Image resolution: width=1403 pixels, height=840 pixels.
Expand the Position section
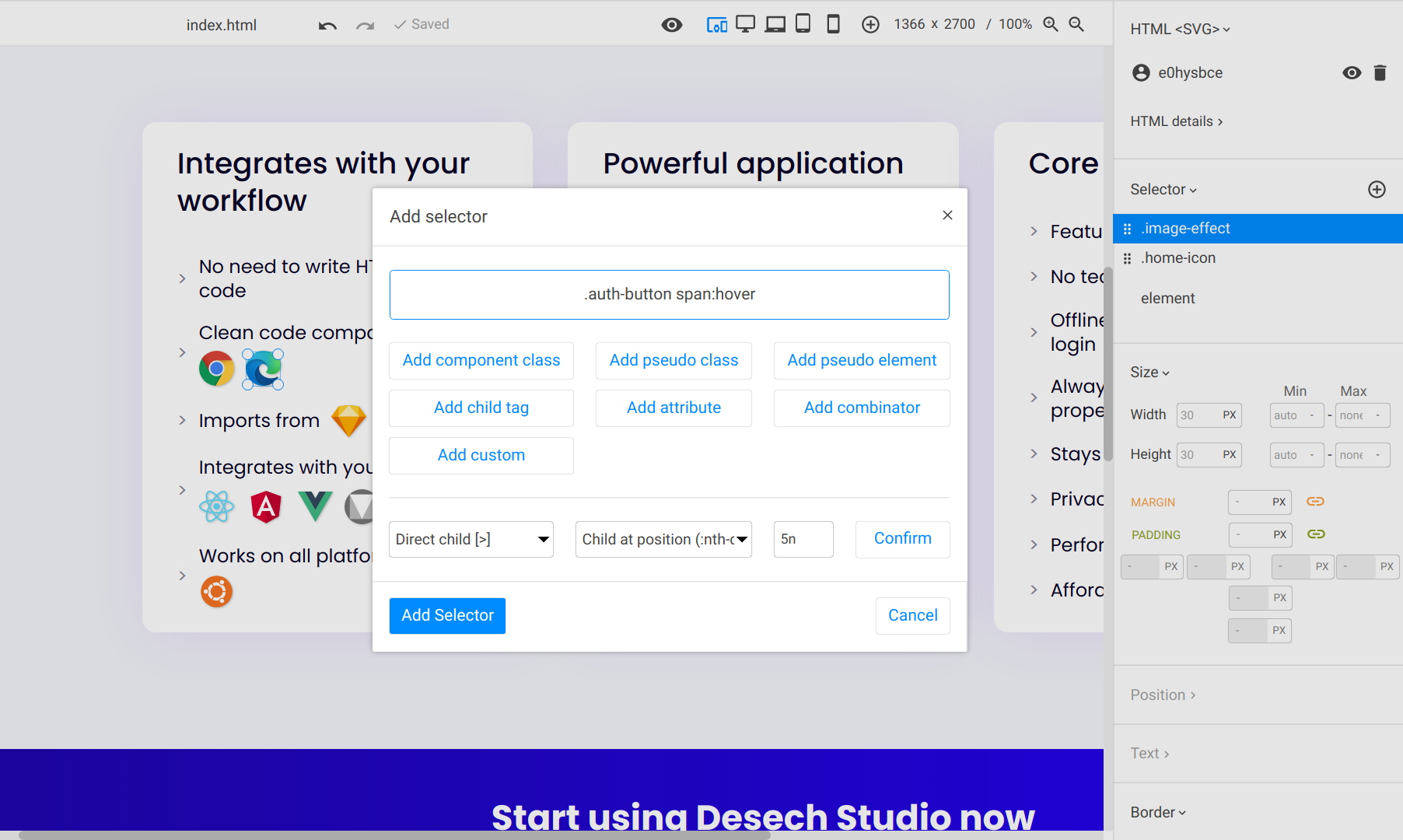point(1163,695)
